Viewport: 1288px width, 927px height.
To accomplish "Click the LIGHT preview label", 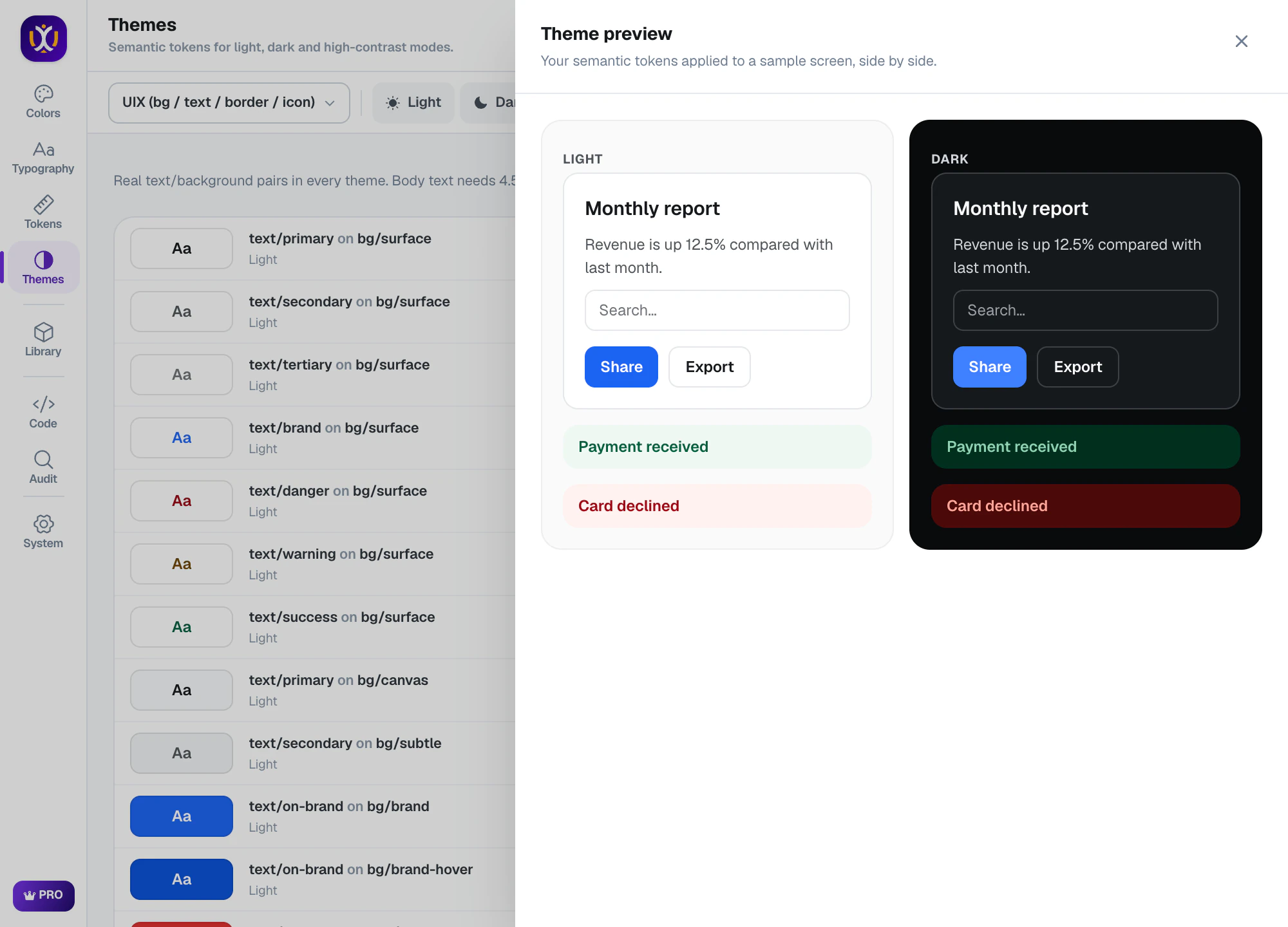I will [583, 159].
